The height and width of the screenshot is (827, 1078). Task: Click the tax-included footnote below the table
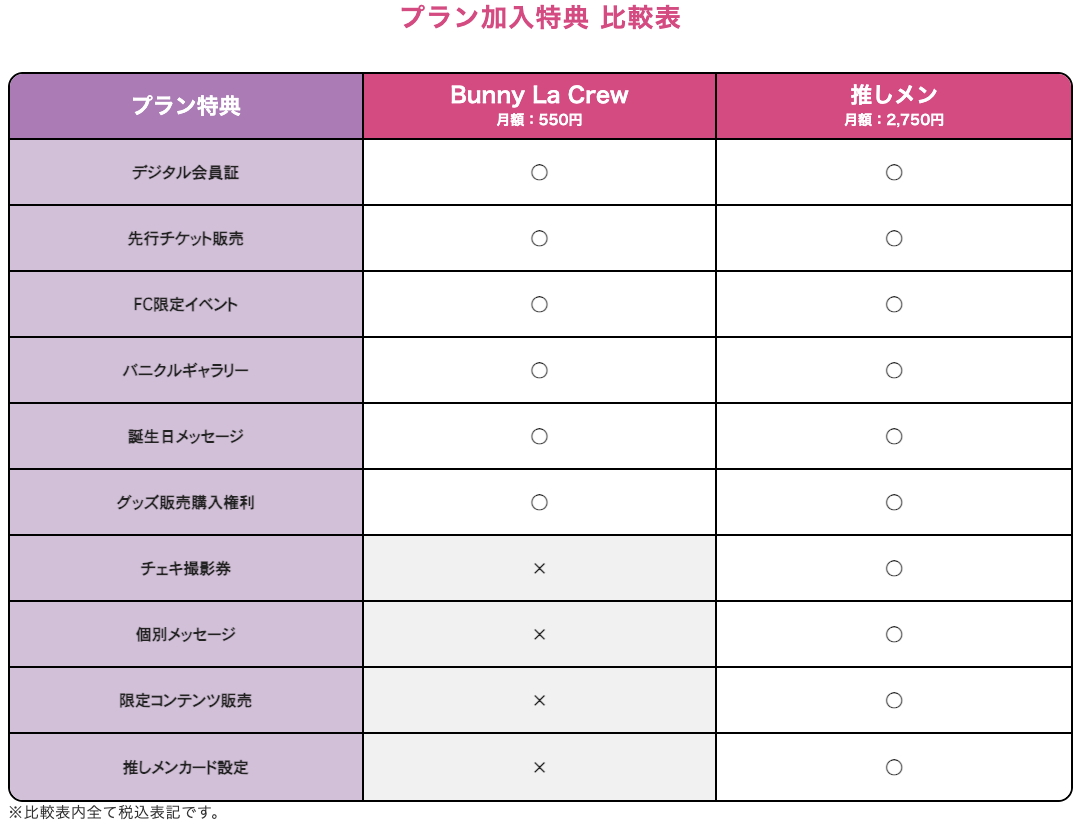point(114,812)
